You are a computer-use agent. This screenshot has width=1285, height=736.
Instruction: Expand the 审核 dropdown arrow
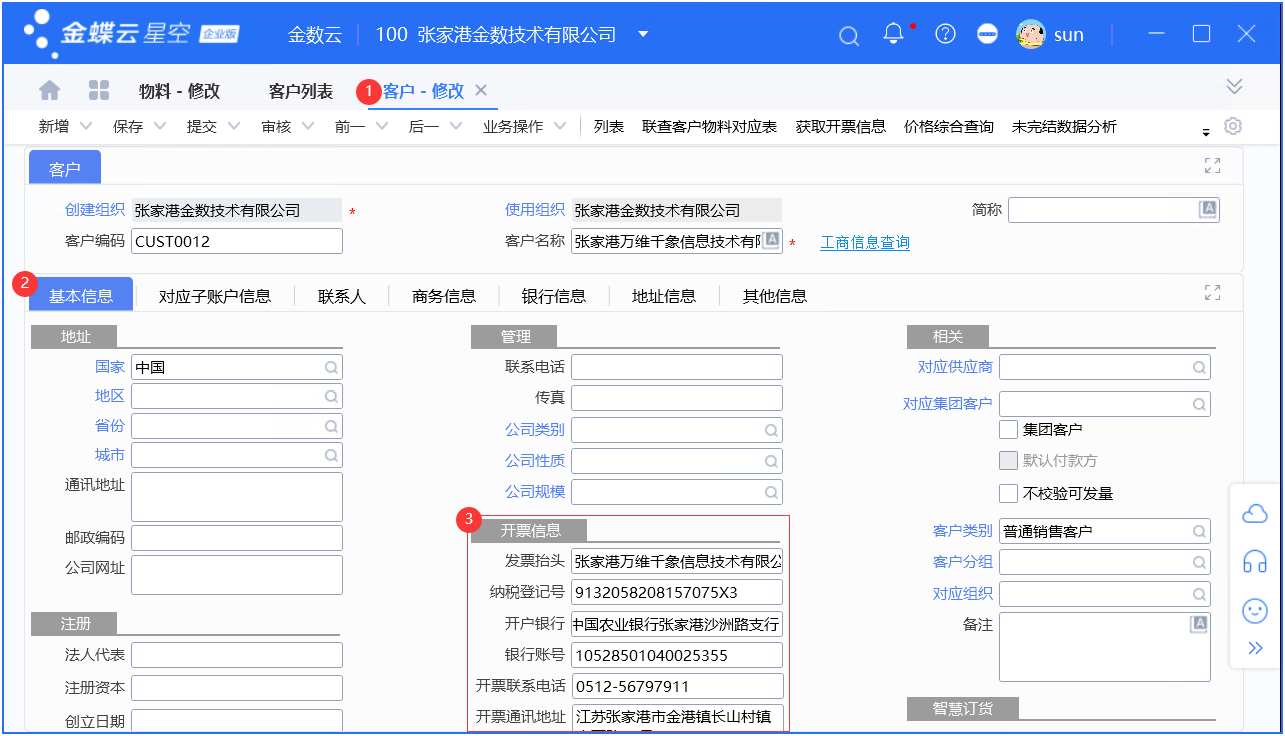[308, 126]
